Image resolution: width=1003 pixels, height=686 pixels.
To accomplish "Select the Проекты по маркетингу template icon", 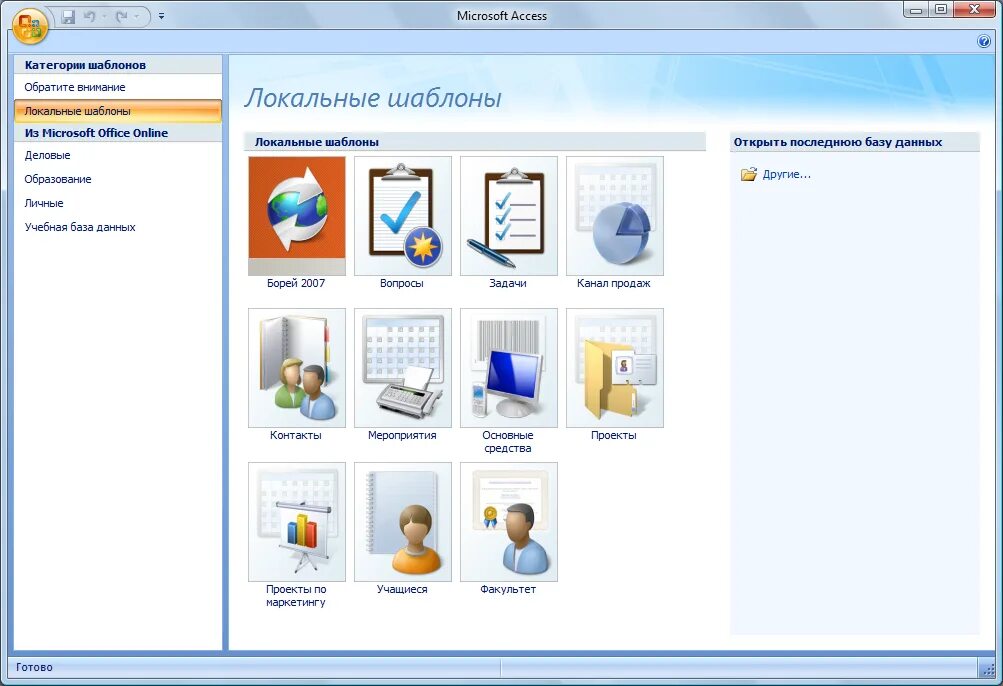I will [x=297, y=522].
